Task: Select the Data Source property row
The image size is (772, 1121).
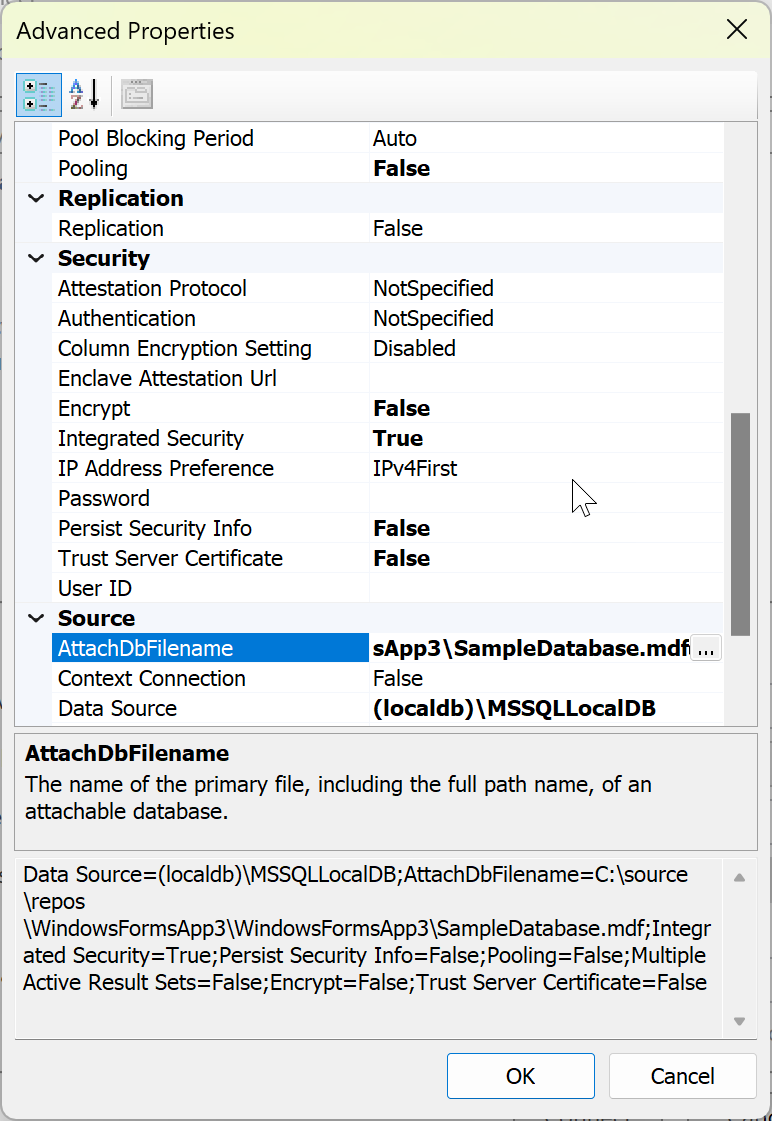Action: (150, 708)
